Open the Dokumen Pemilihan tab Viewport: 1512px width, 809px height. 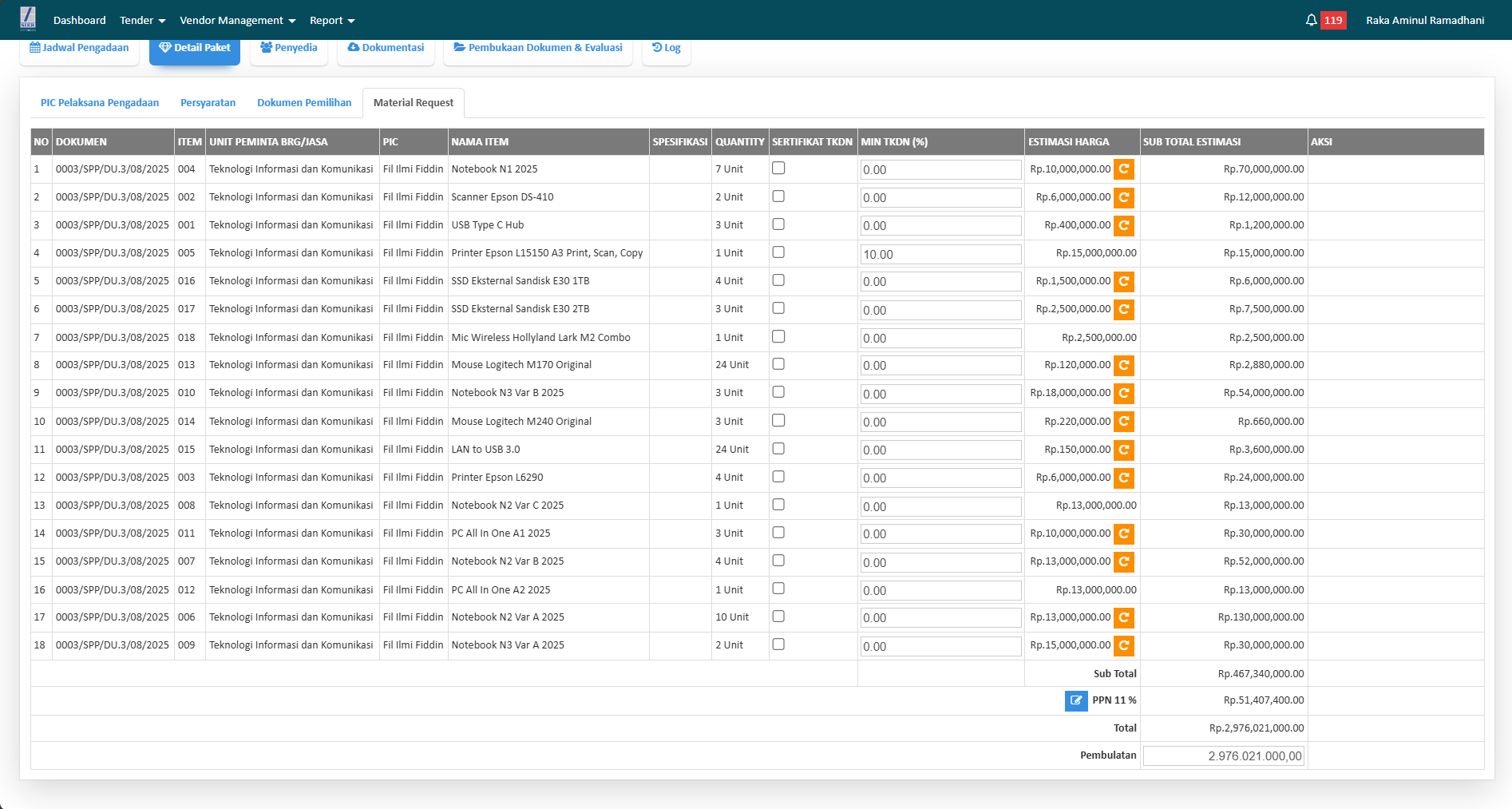tap(304, 103)
